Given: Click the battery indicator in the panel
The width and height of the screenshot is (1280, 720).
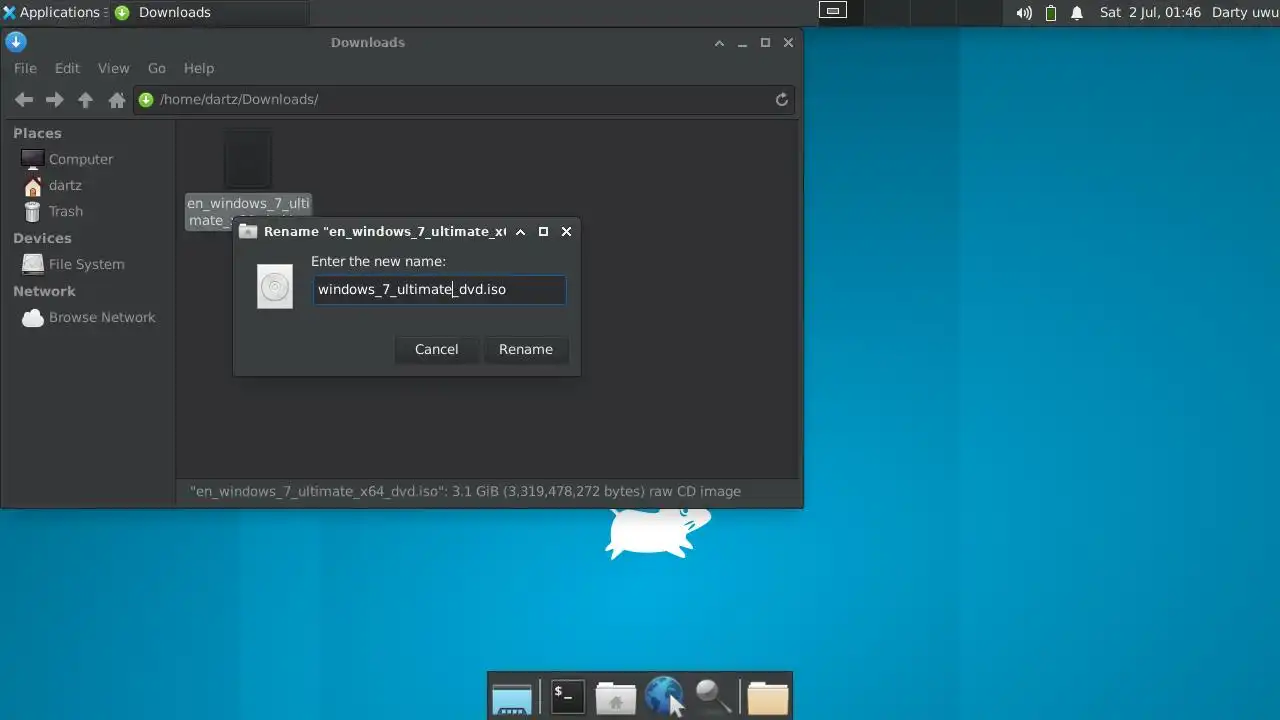Looking at the screenshot, I should pyautogui.click(x=1051, y=13).
